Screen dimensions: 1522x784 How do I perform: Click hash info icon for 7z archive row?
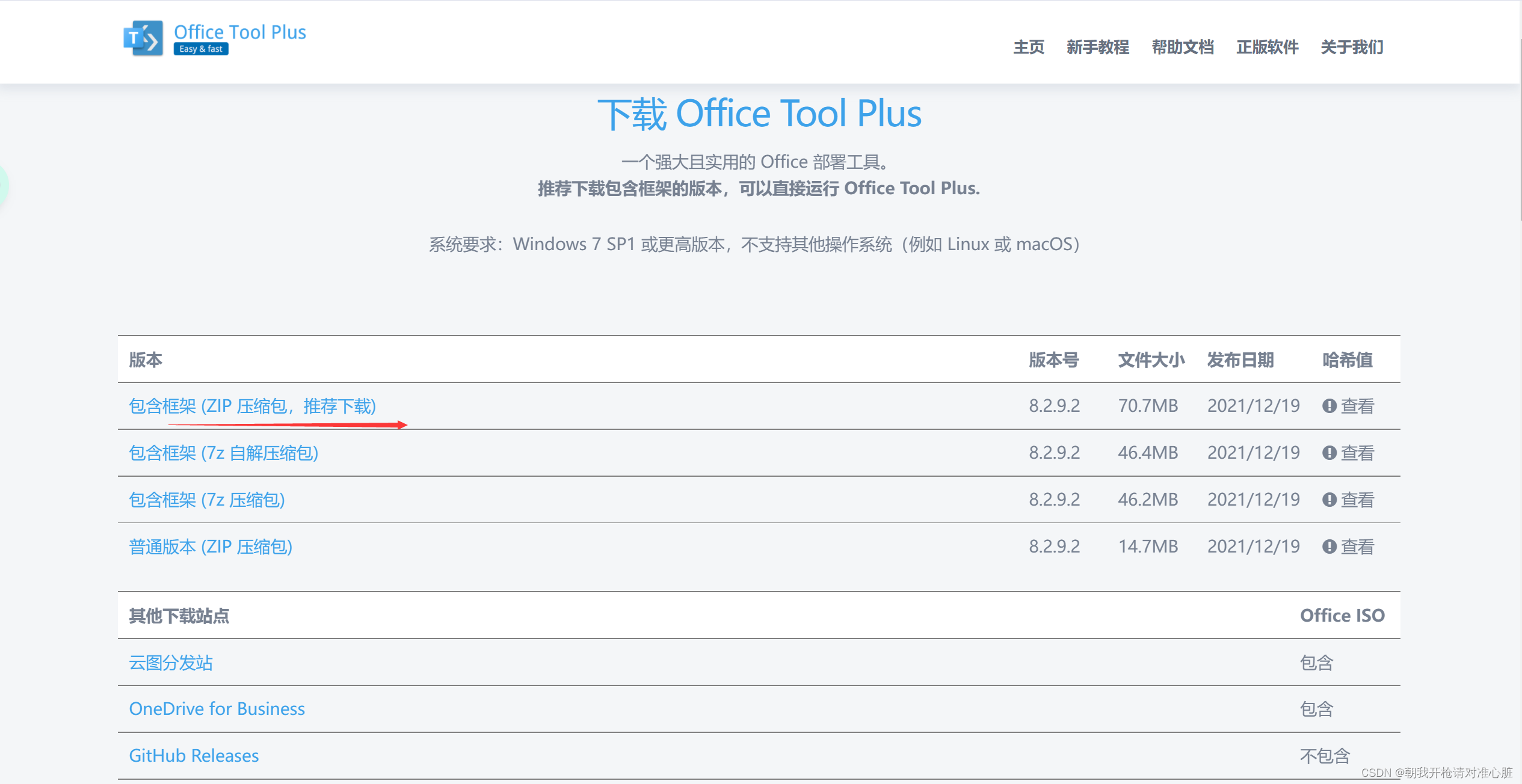(1329, 500)
